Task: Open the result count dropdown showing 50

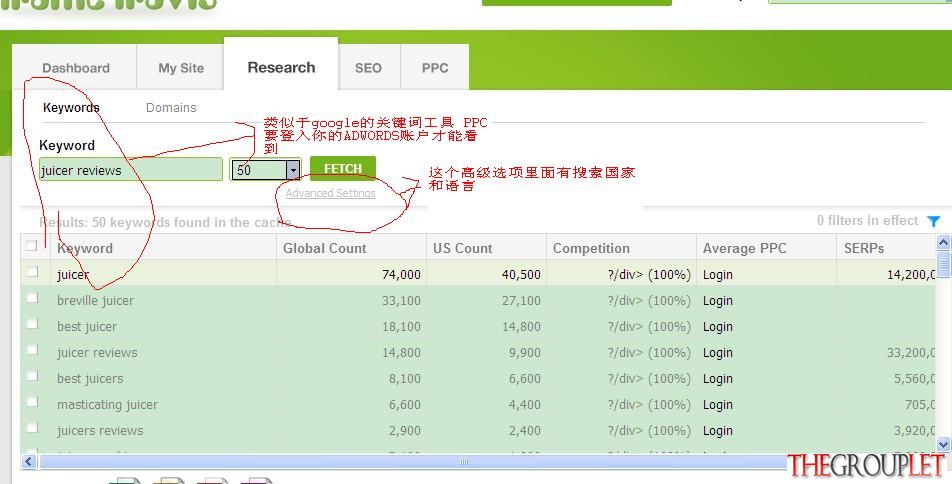Action: tap(265, 169)
